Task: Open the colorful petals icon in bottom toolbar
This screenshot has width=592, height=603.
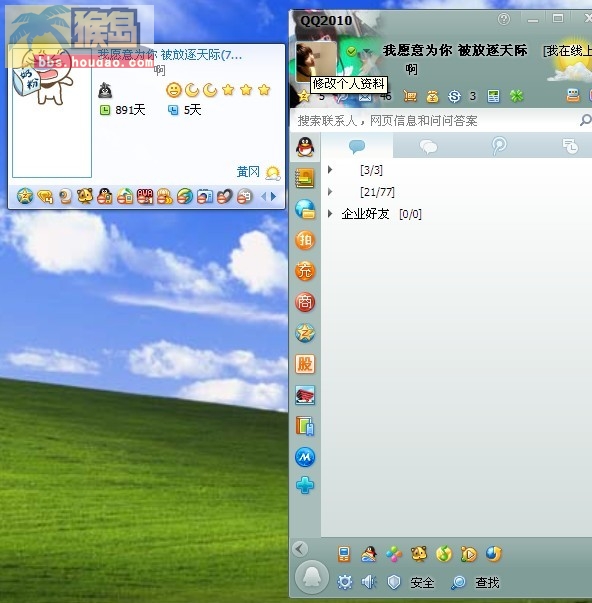Action: click(394, 554)
